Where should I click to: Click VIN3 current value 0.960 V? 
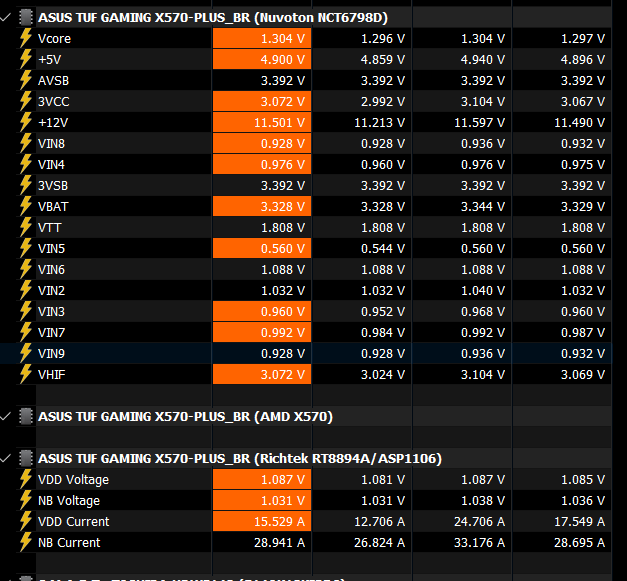click(x=283, y=311)
